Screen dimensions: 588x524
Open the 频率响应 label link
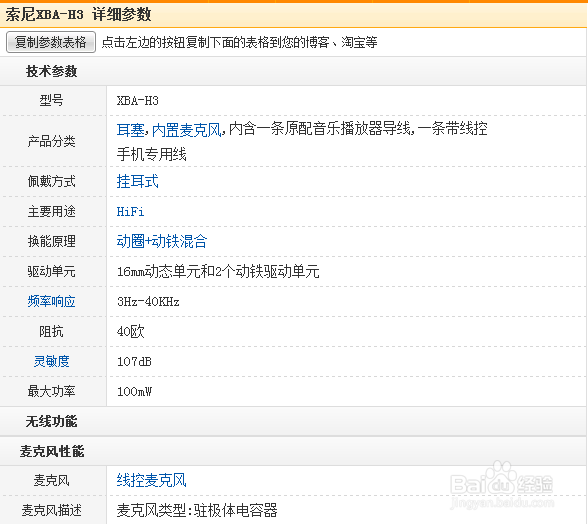(x=51, y=301)
